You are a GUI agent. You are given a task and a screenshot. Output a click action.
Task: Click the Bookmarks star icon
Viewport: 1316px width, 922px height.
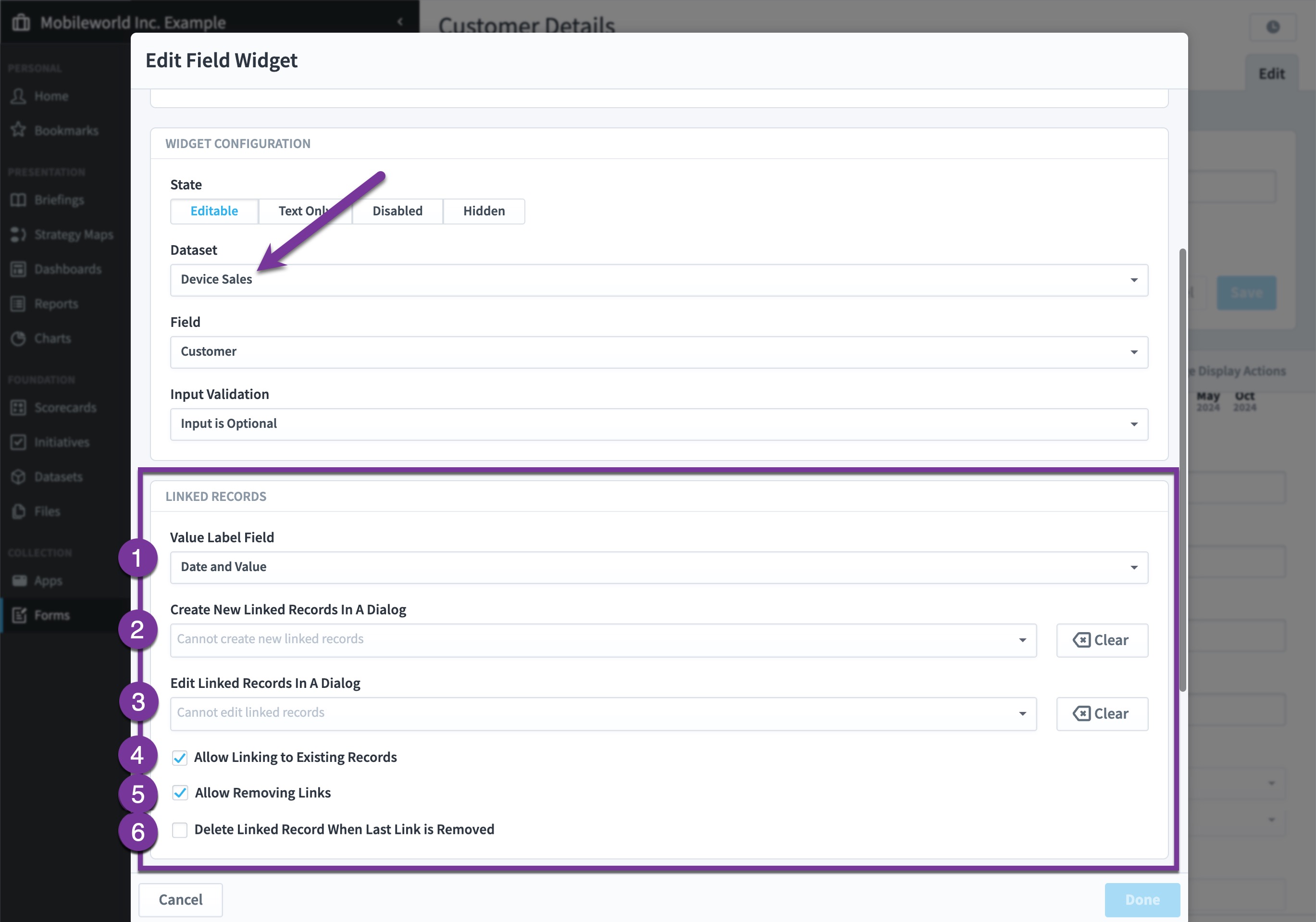point(18,130)
